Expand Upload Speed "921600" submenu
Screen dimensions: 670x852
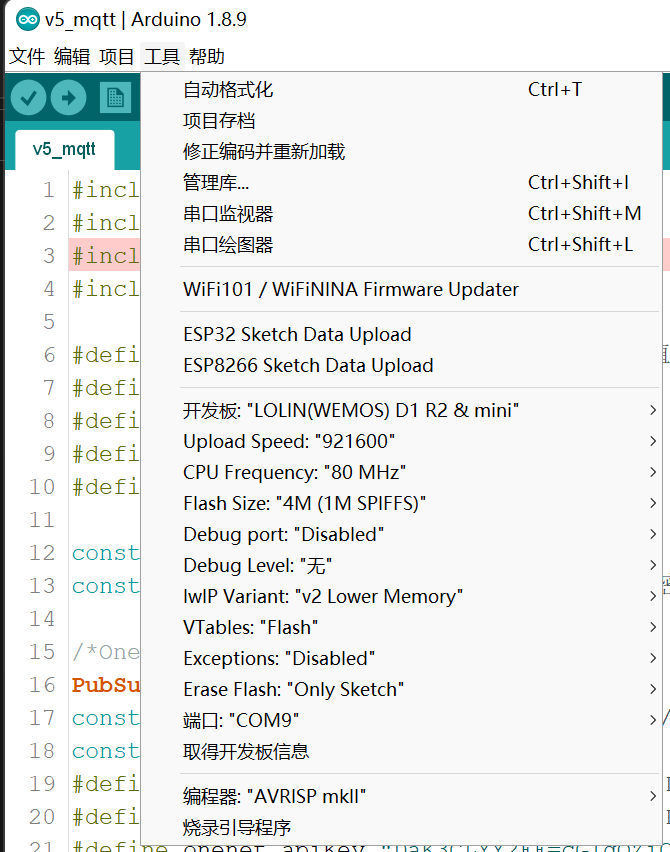coord(401,441)
